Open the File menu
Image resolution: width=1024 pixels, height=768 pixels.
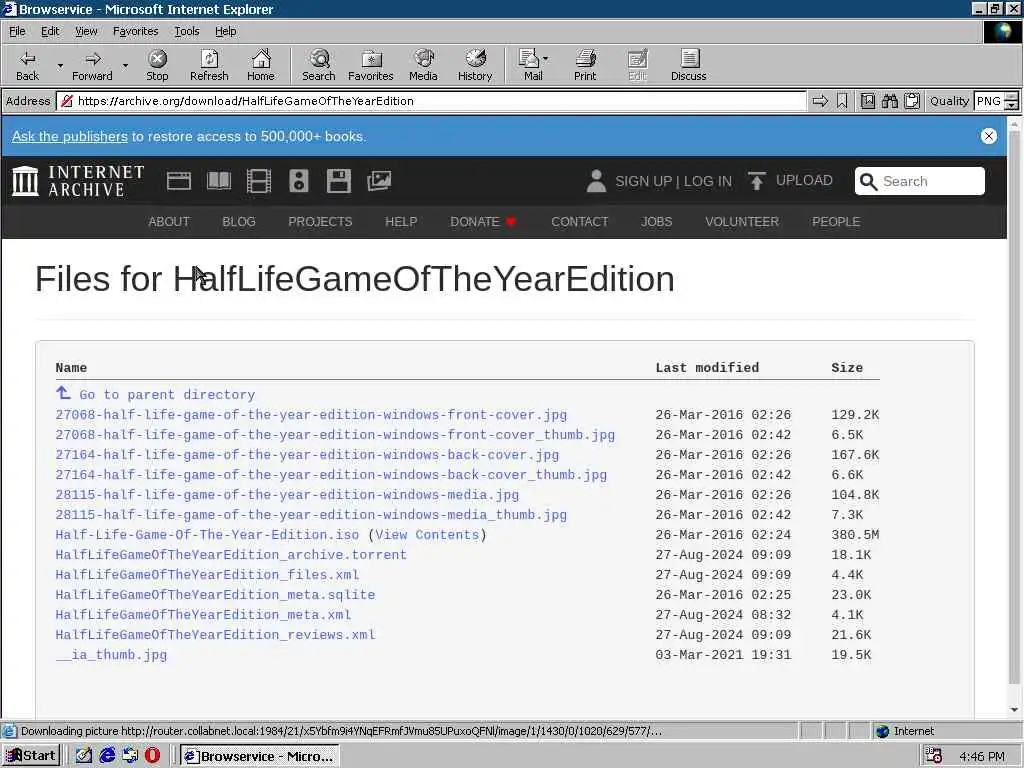click(17, 31)
